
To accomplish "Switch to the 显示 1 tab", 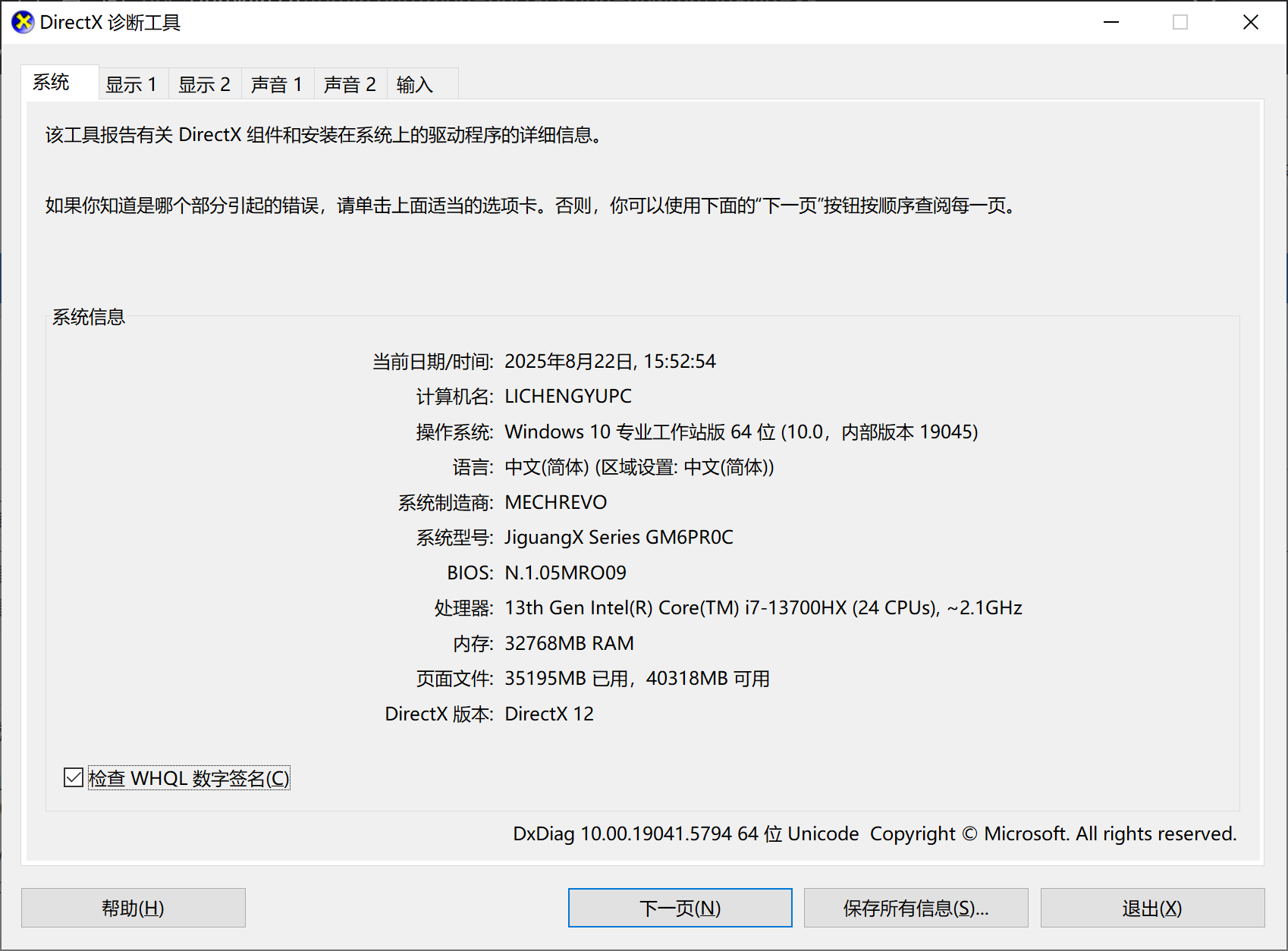I will [x=132, y=83].
